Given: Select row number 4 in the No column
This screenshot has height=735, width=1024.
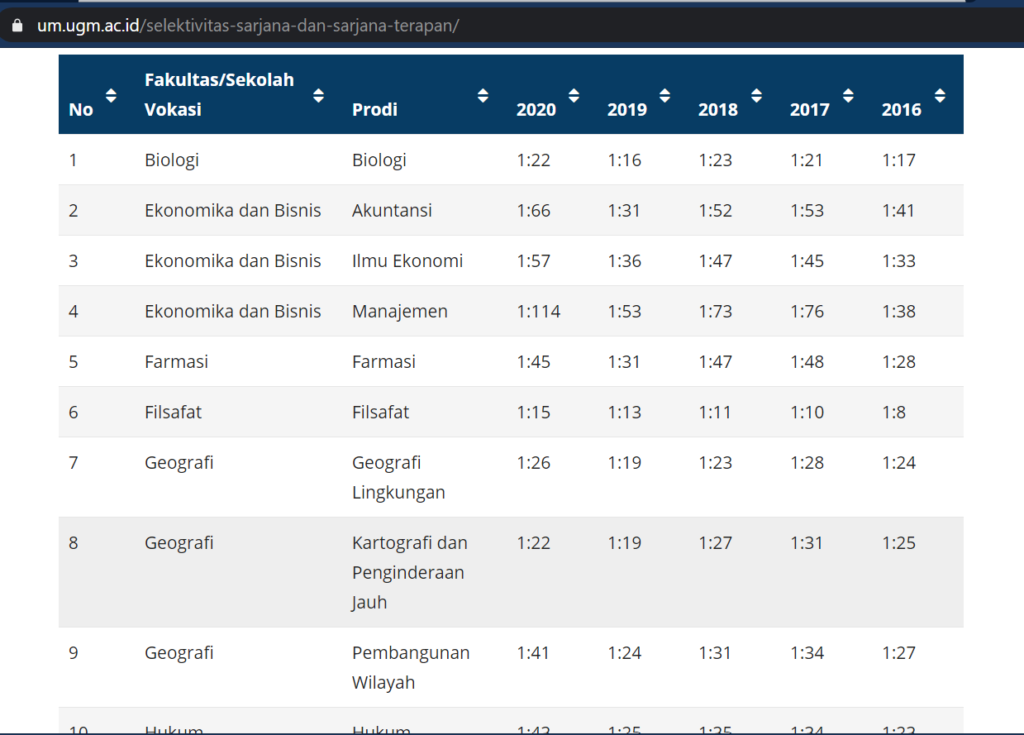Looking at the screenshot, I should click(73, 311).
